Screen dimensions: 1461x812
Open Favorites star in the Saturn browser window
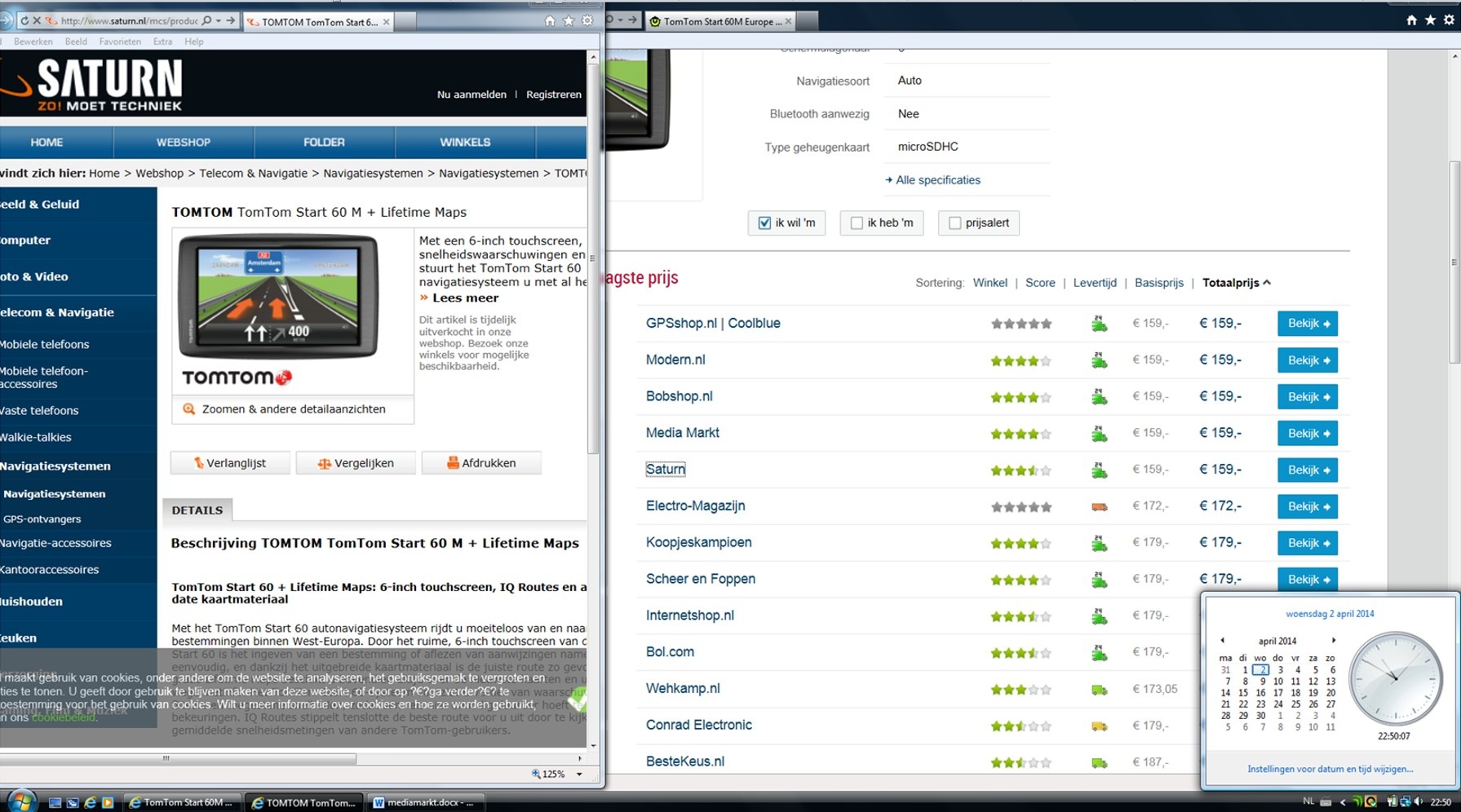[569, 20]
